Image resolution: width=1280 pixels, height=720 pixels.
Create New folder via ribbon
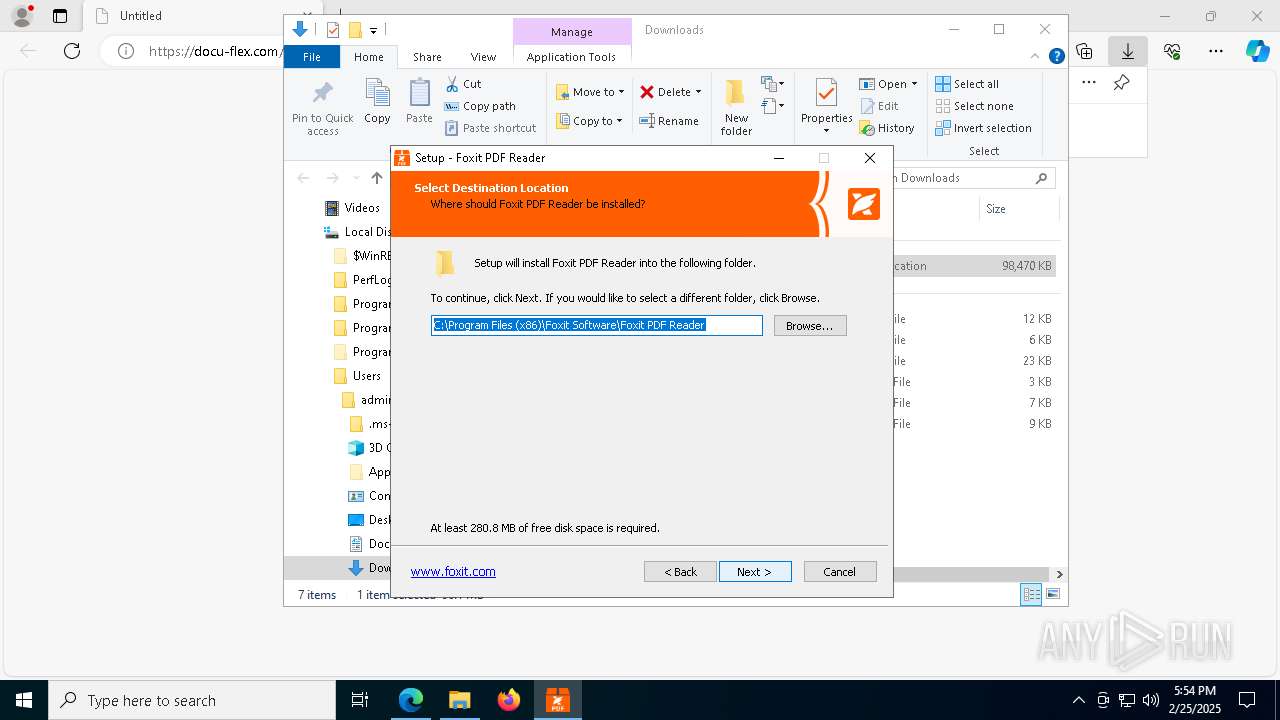click(x=736, y=108)
